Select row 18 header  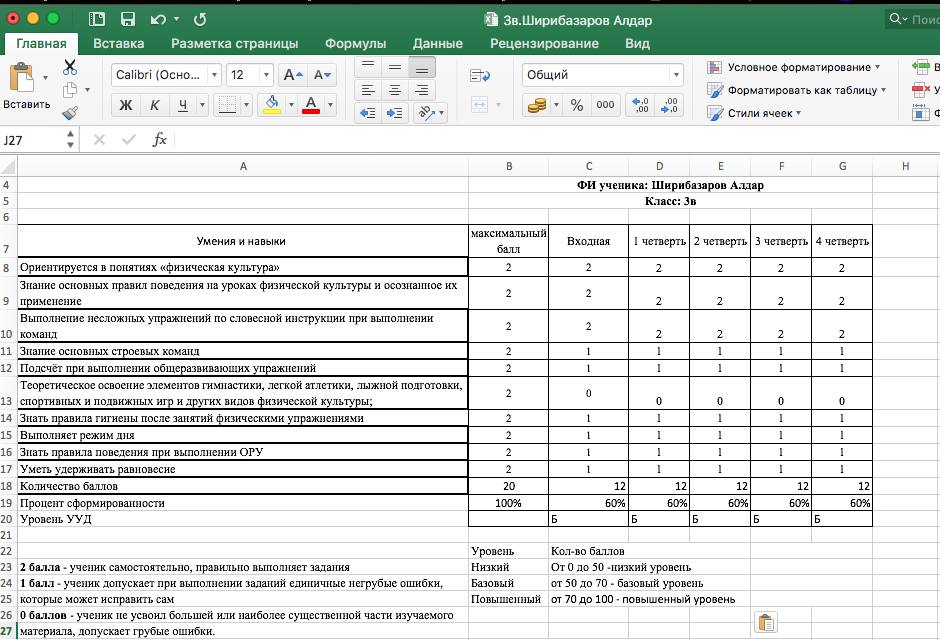point(7,486)
